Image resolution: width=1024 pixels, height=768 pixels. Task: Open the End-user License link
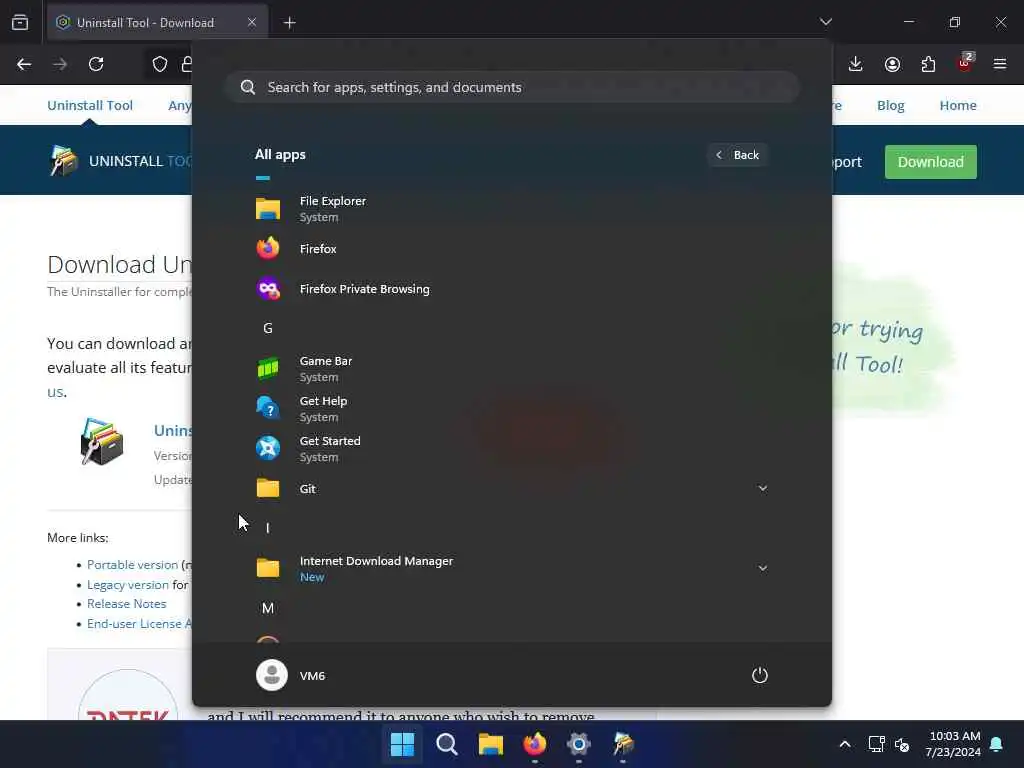tap(139, 624)
